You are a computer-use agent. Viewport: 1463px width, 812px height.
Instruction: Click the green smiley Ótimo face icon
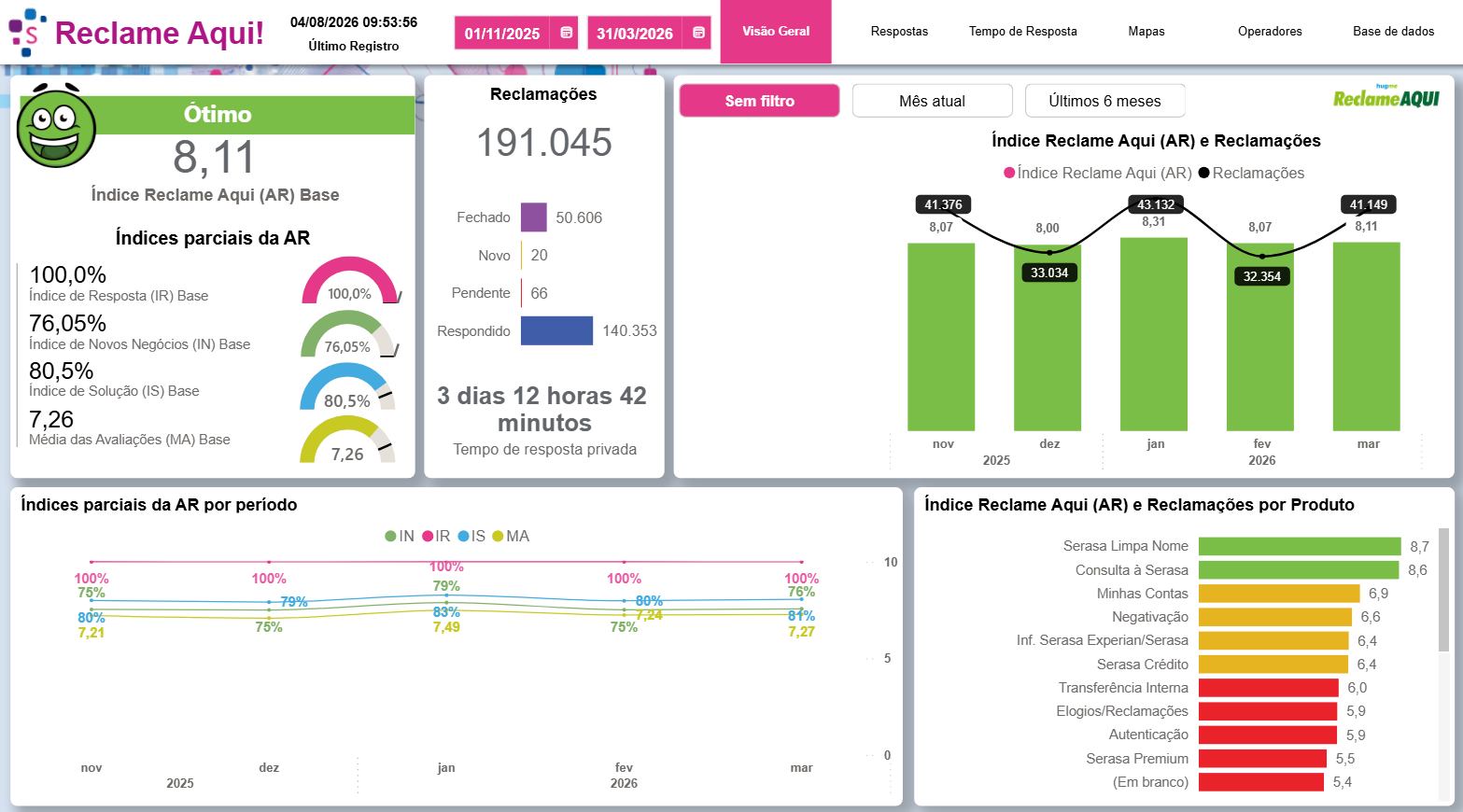click(56, 126)
